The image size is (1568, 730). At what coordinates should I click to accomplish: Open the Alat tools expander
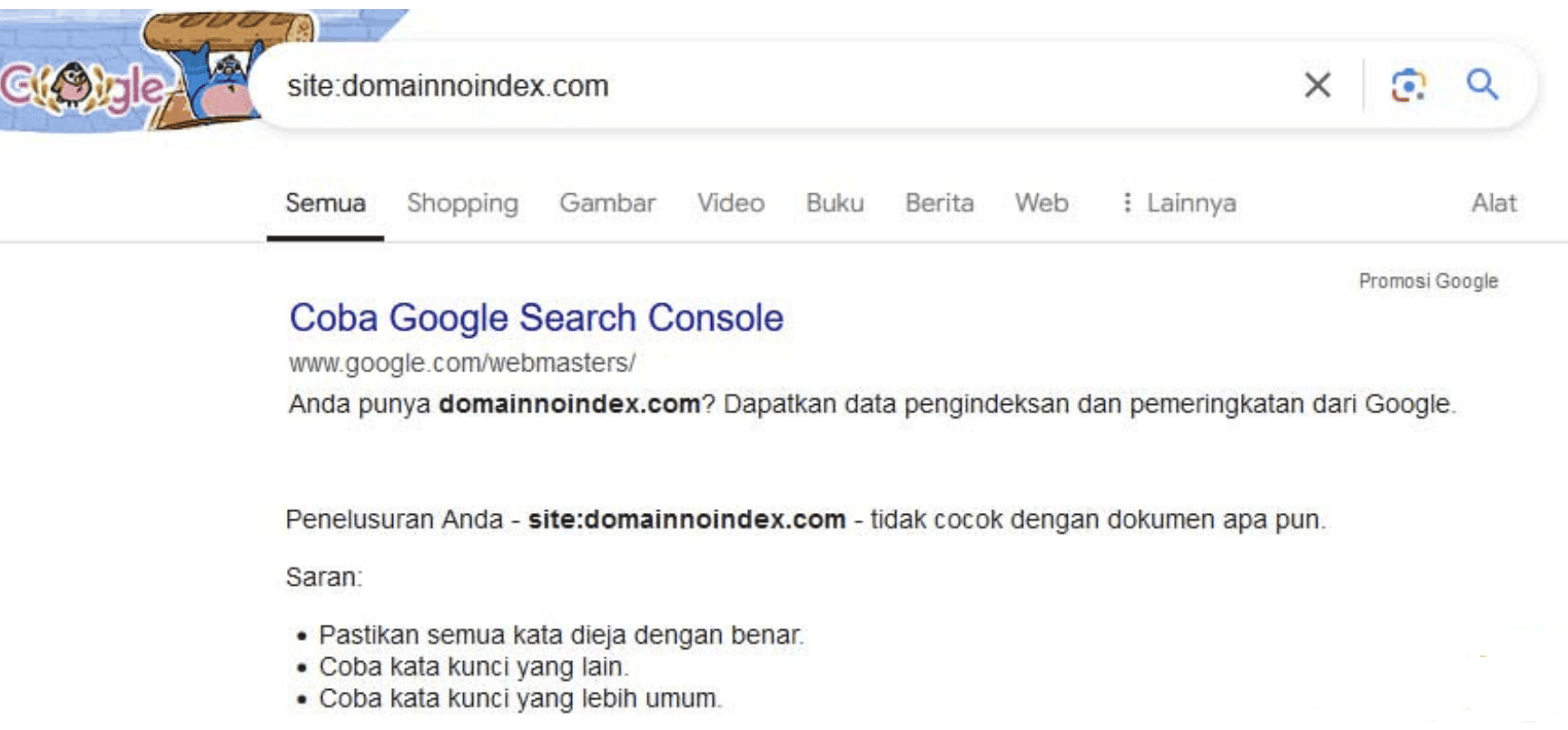(x=1494, y=202)
